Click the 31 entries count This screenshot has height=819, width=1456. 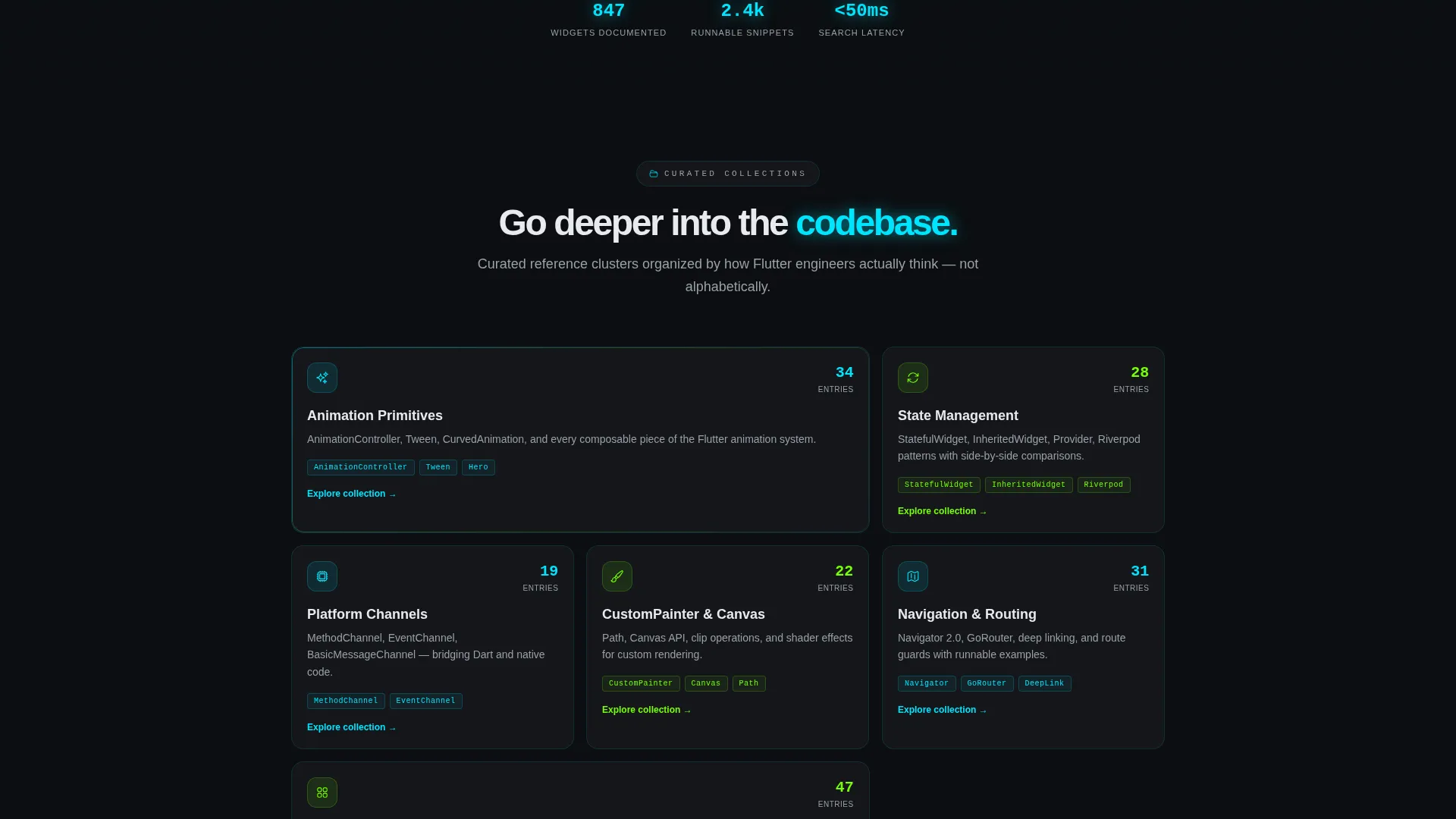pyautogui.click(x=1131, y=578)
